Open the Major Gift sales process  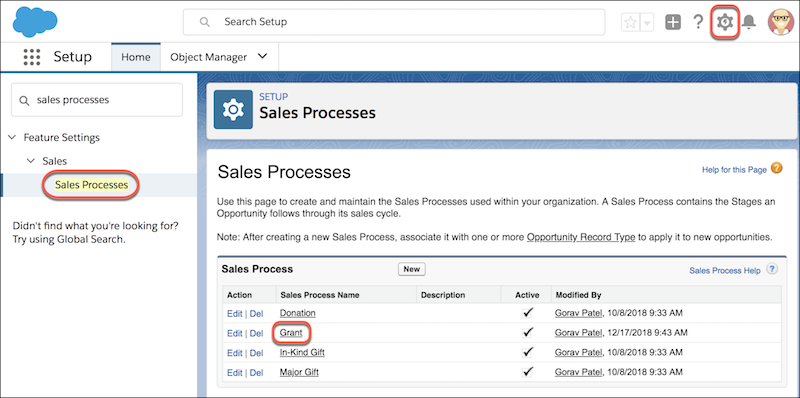click(x=299, y=372)
